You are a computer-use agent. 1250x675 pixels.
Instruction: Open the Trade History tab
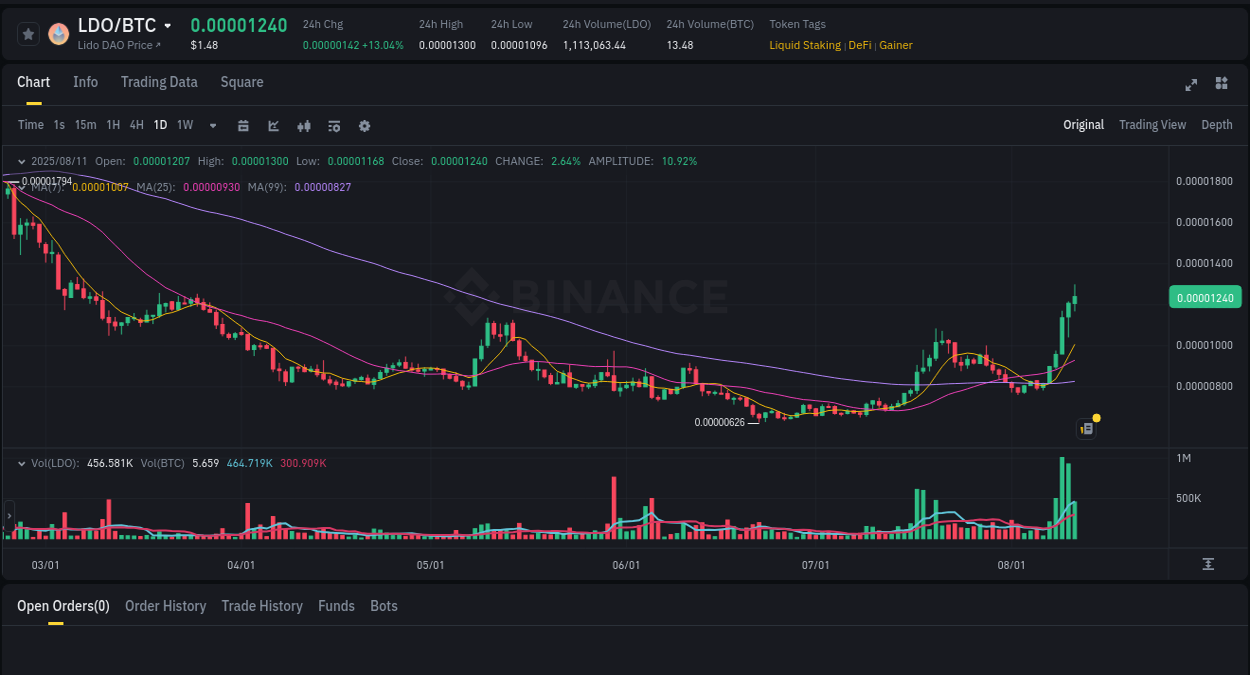pos(262,606)
